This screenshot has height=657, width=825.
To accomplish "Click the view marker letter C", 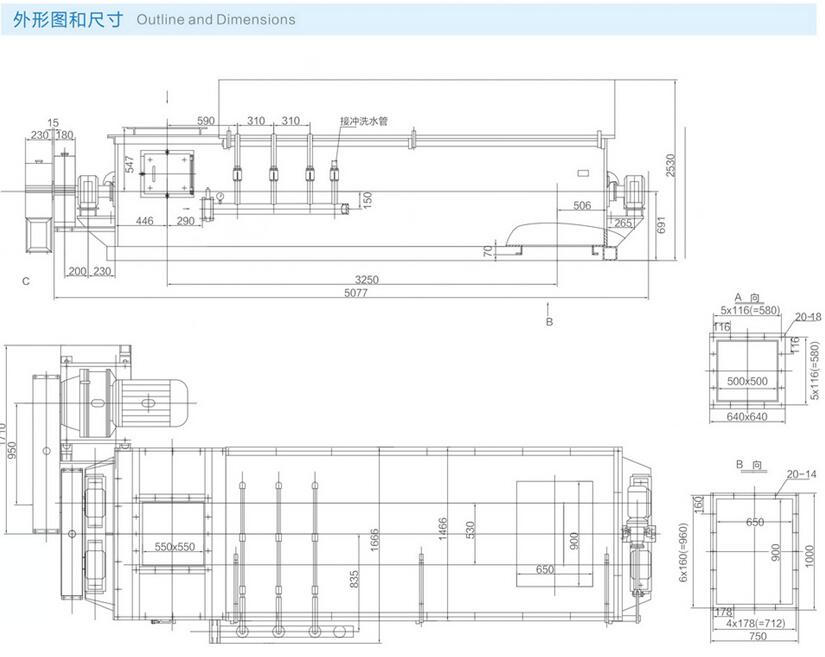I will 25,281.
